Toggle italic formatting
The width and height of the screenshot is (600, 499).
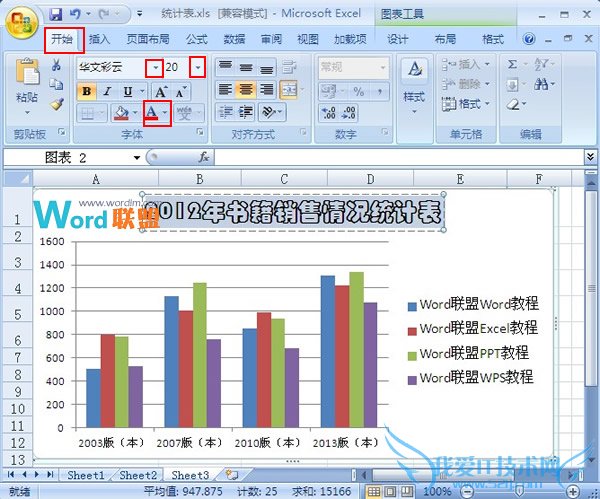107,91
